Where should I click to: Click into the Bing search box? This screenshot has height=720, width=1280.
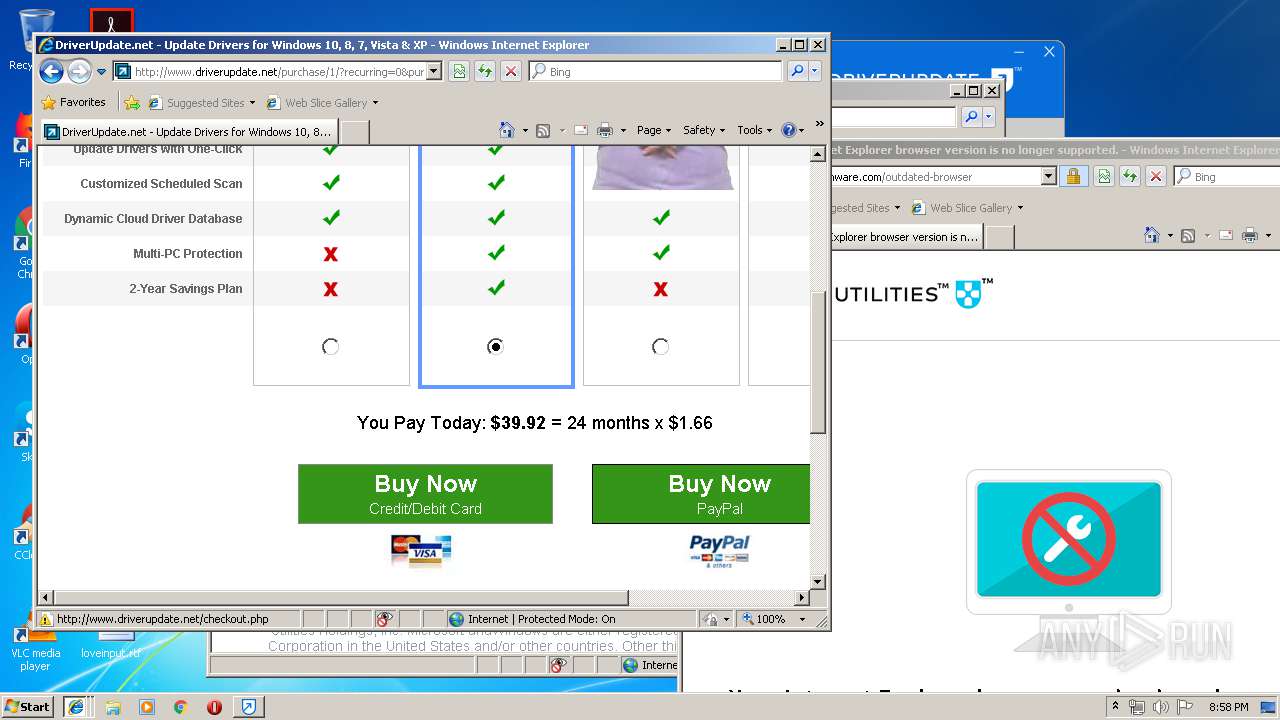pyautogui.click(x=656, y=71)
